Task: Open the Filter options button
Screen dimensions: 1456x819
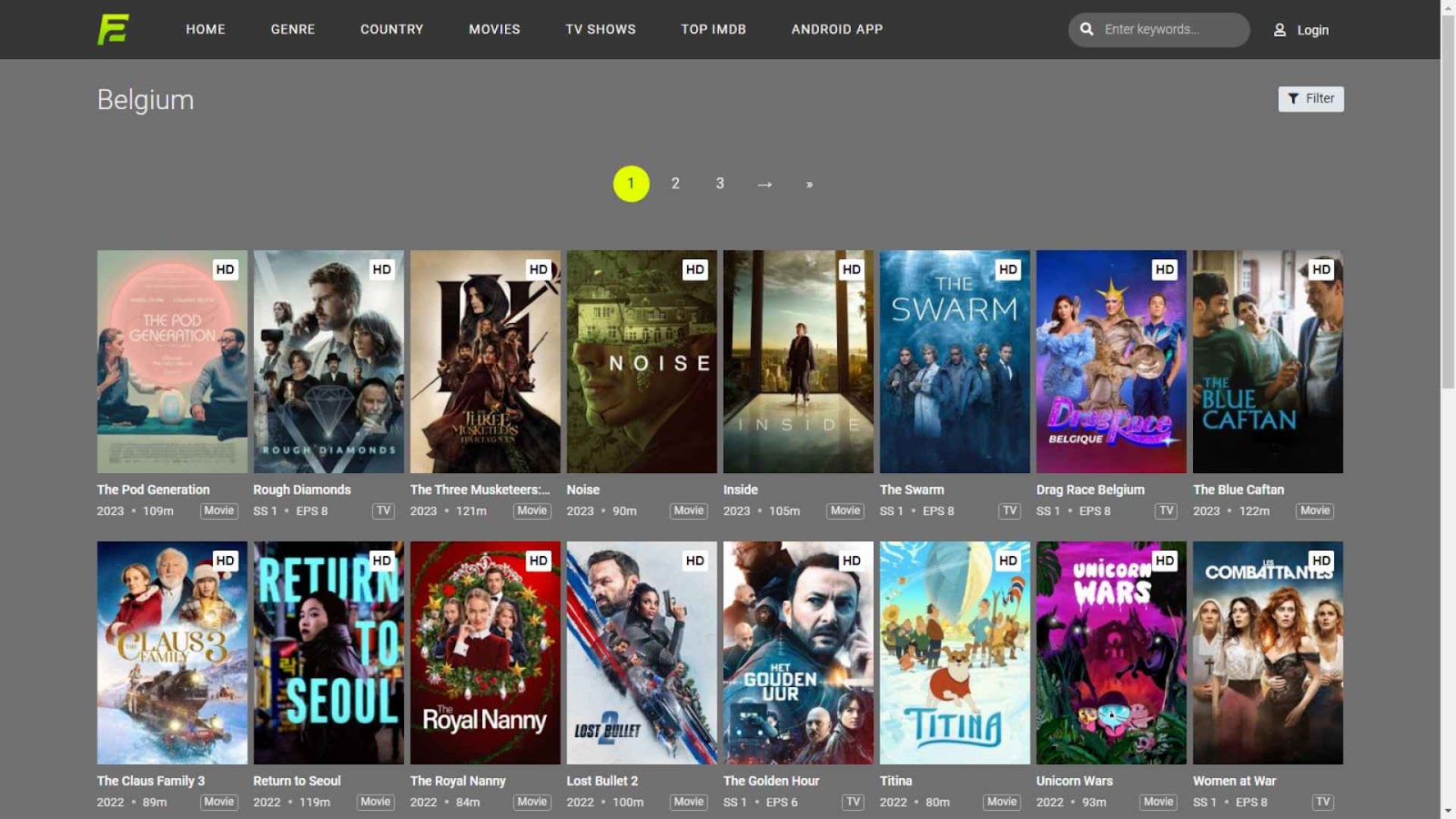Action: click(x=1311, y=98)
